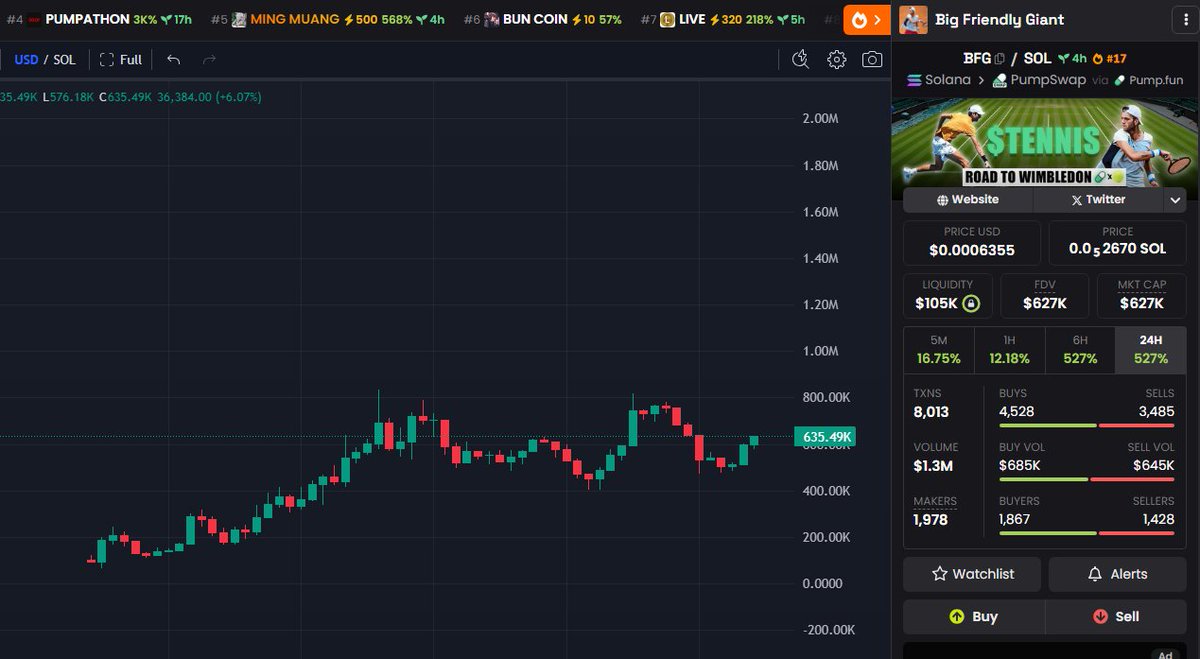Viewport: 1200px width, 659px height.
Task: Click the PRICE SOL value box
Action: 1118,243
